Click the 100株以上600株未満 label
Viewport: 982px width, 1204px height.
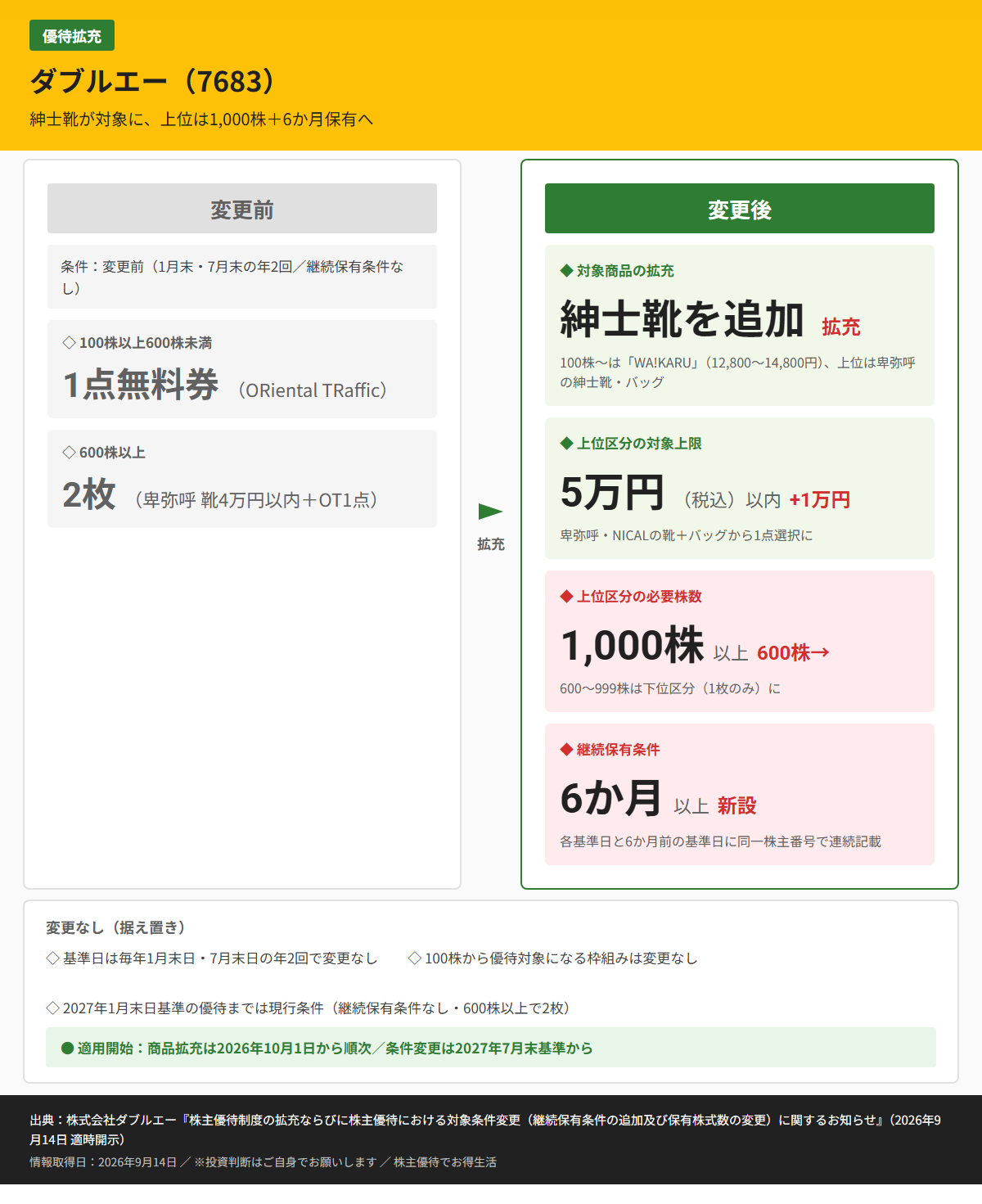137,343
